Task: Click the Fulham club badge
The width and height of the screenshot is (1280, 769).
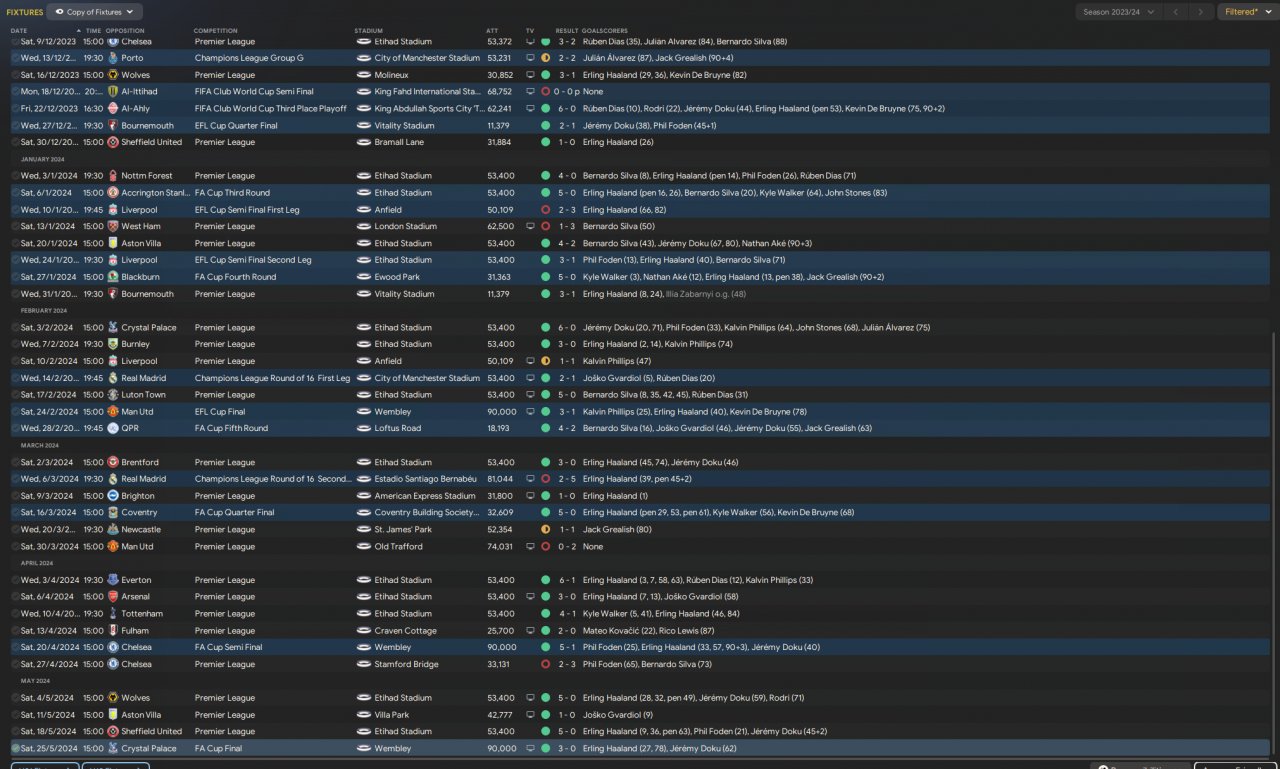Action: (x=113, y=631)
